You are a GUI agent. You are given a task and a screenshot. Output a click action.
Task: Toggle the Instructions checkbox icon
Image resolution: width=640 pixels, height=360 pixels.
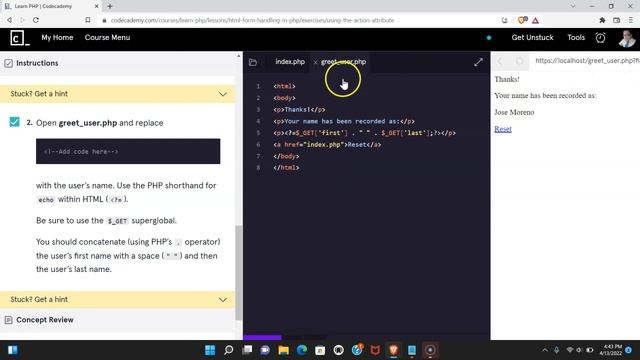[9, 63]
